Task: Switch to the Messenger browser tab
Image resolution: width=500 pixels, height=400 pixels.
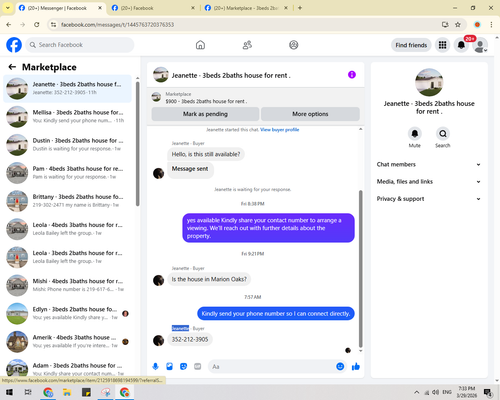Action: 61,8
